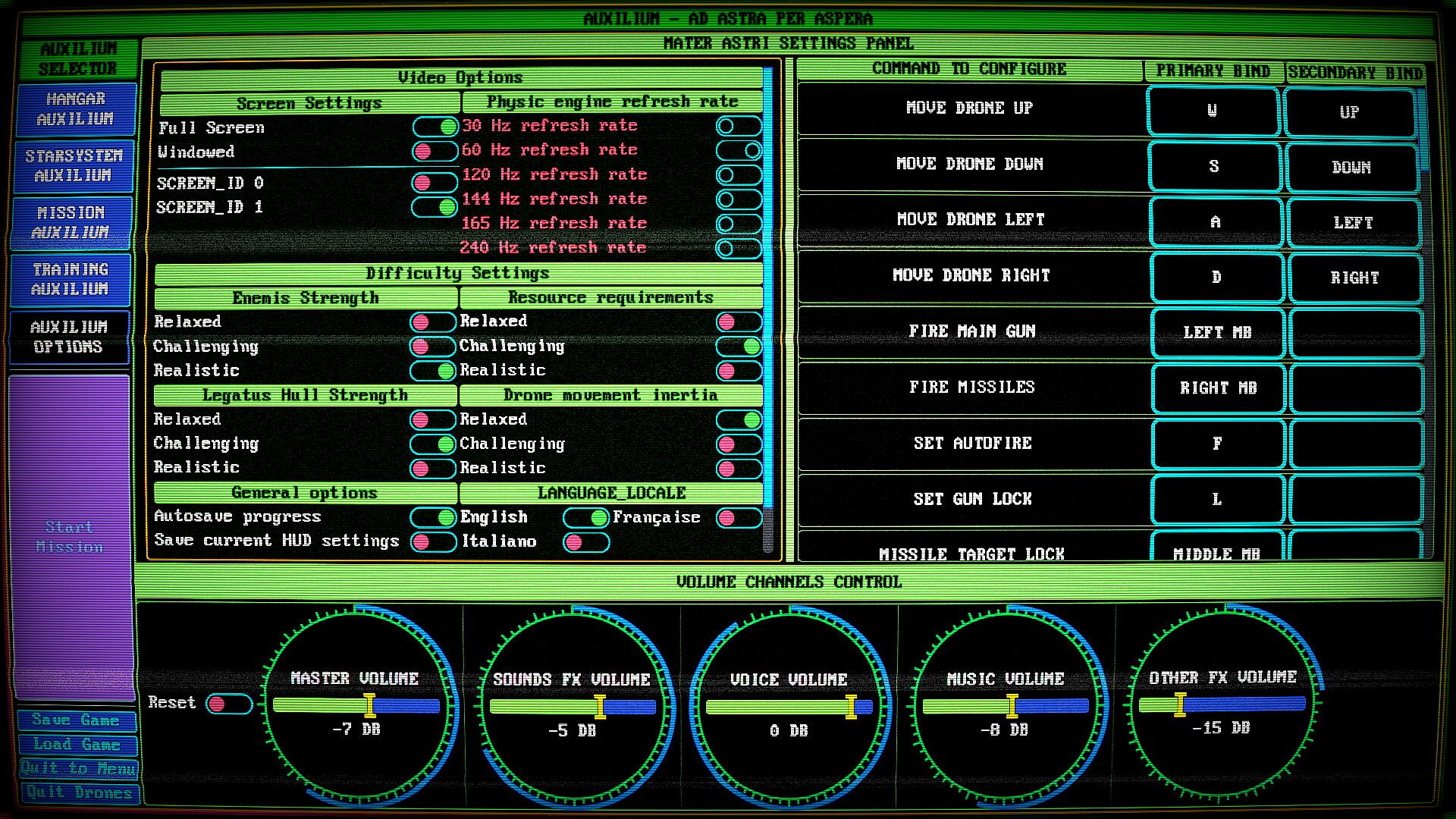Turn on SCREEN_ID 0 toggle
The height and width of the screenshot is (819, 1456).
click(434, 182)
